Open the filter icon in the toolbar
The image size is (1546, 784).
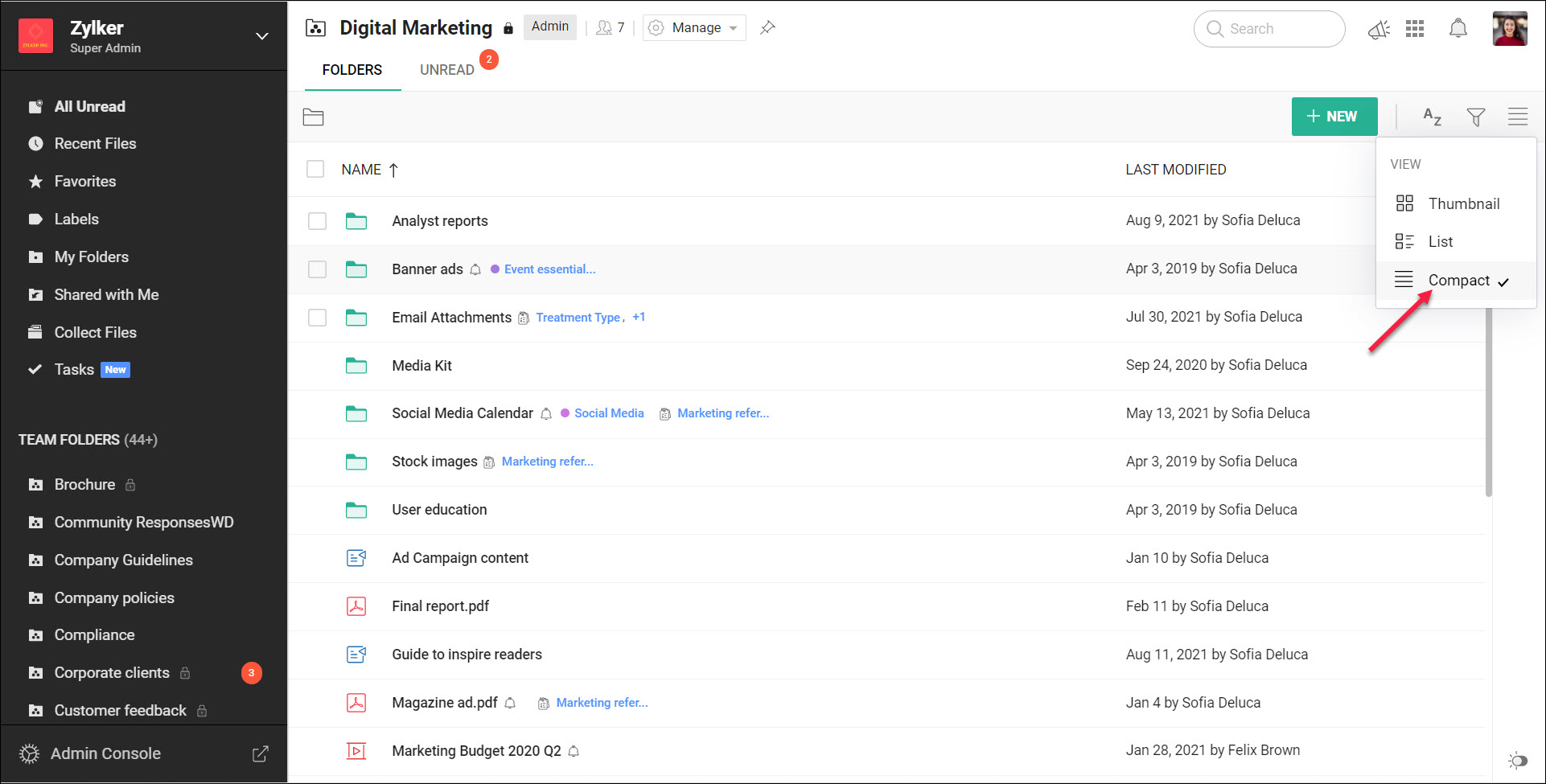[1476, 117]
